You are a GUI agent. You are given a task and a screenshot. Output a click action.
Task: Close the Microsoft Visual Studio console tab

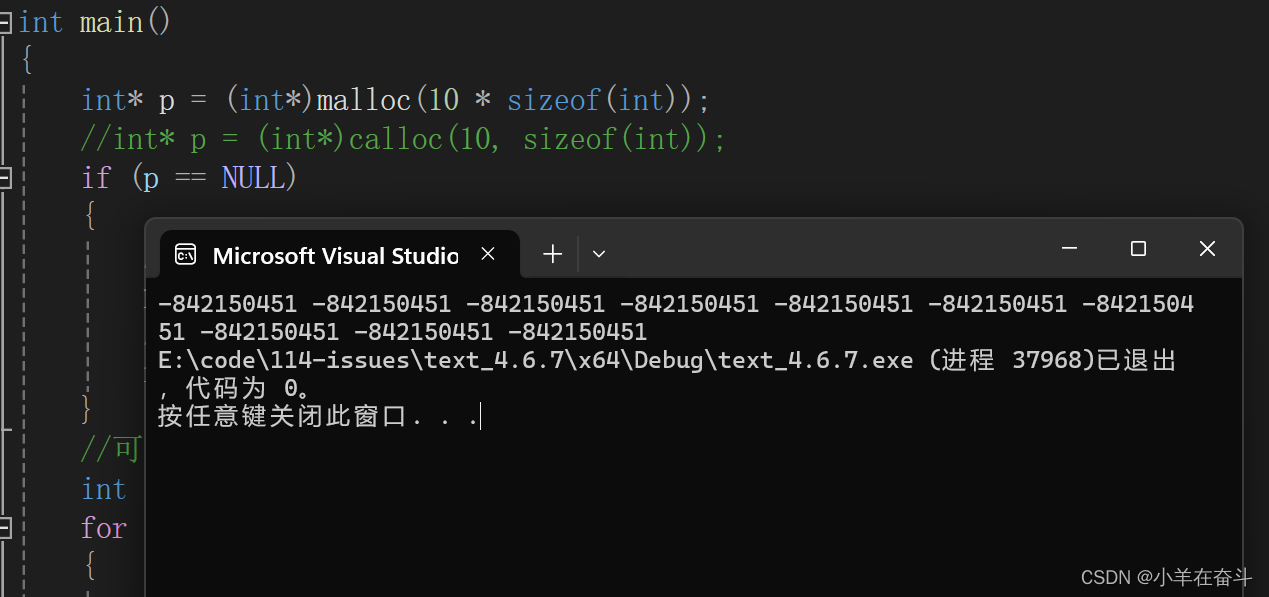click(488, 254)
